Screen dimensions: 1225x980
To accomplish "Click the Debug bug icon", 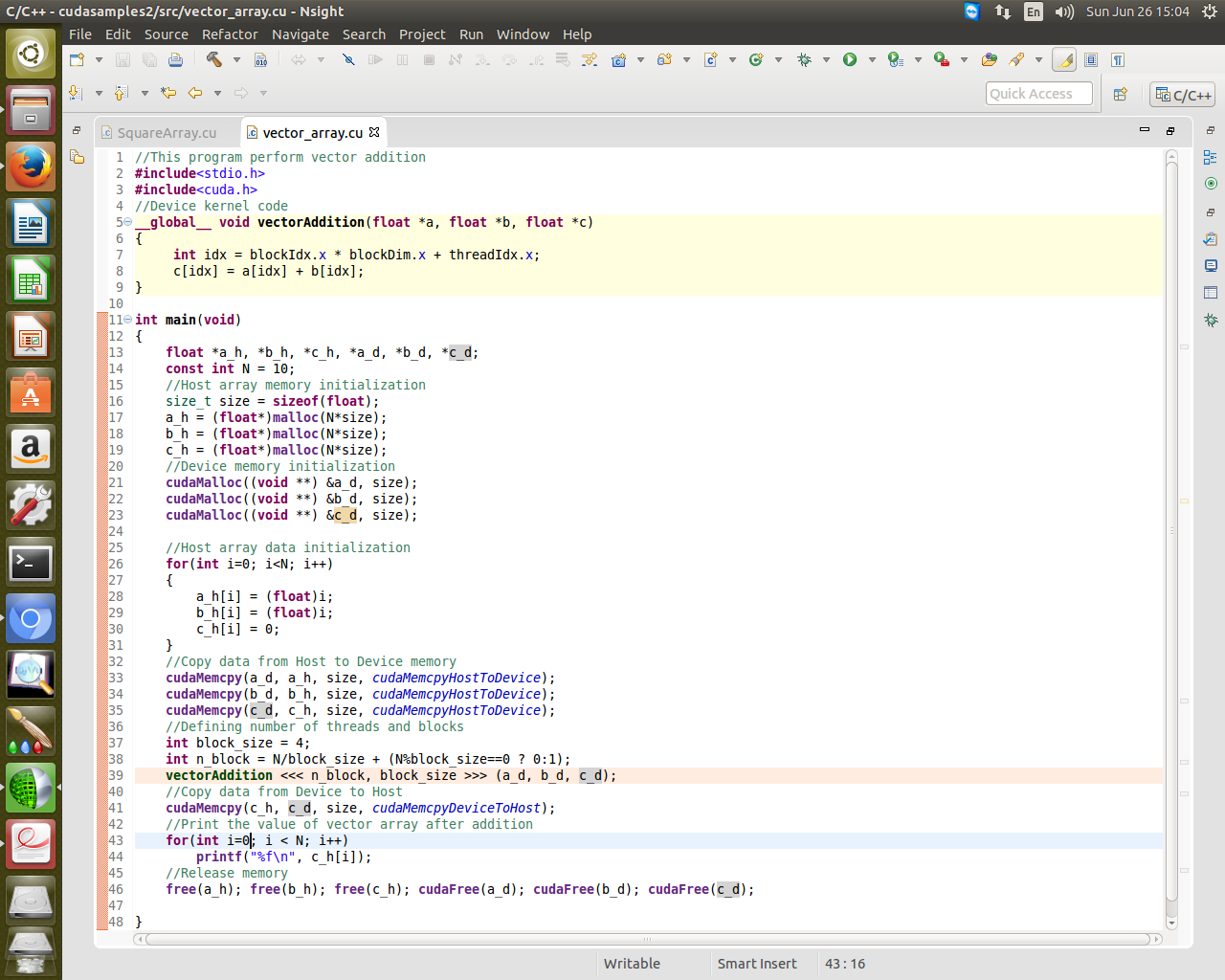I will click(x=804, y=59).
